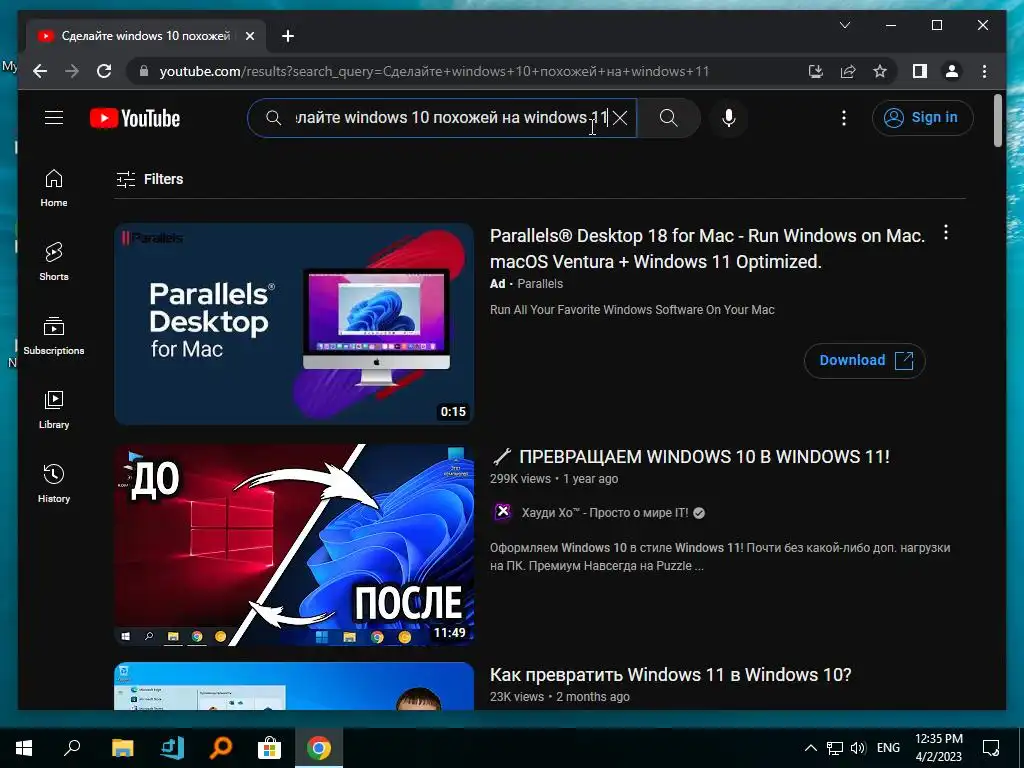The width and height of the screenshot is (1024, 768).
Task: Open YouTube settings three-dot menu
Action: (844, 118)
